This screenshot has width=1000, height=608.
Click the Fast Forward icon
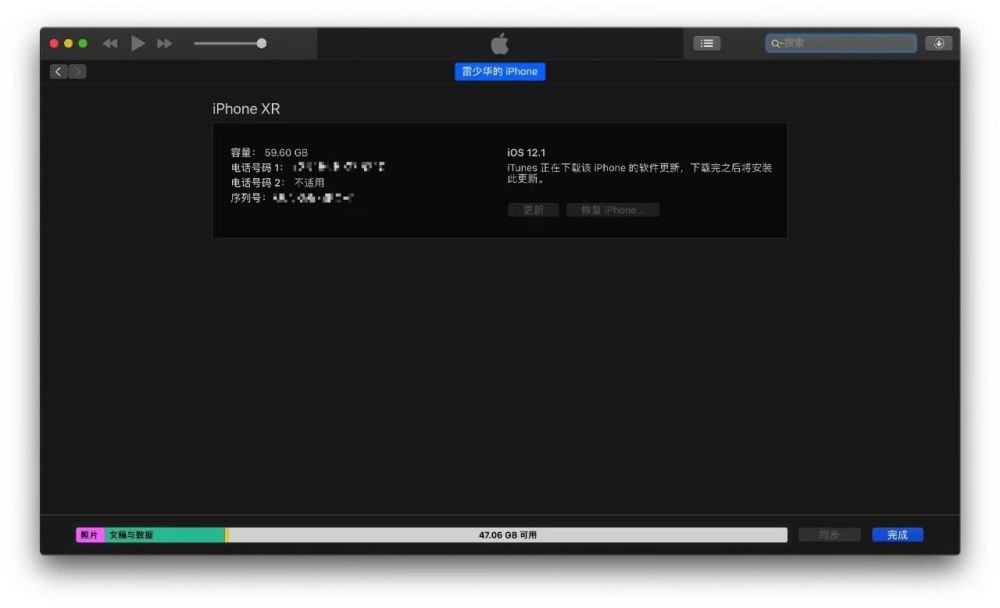pos(163,43)
